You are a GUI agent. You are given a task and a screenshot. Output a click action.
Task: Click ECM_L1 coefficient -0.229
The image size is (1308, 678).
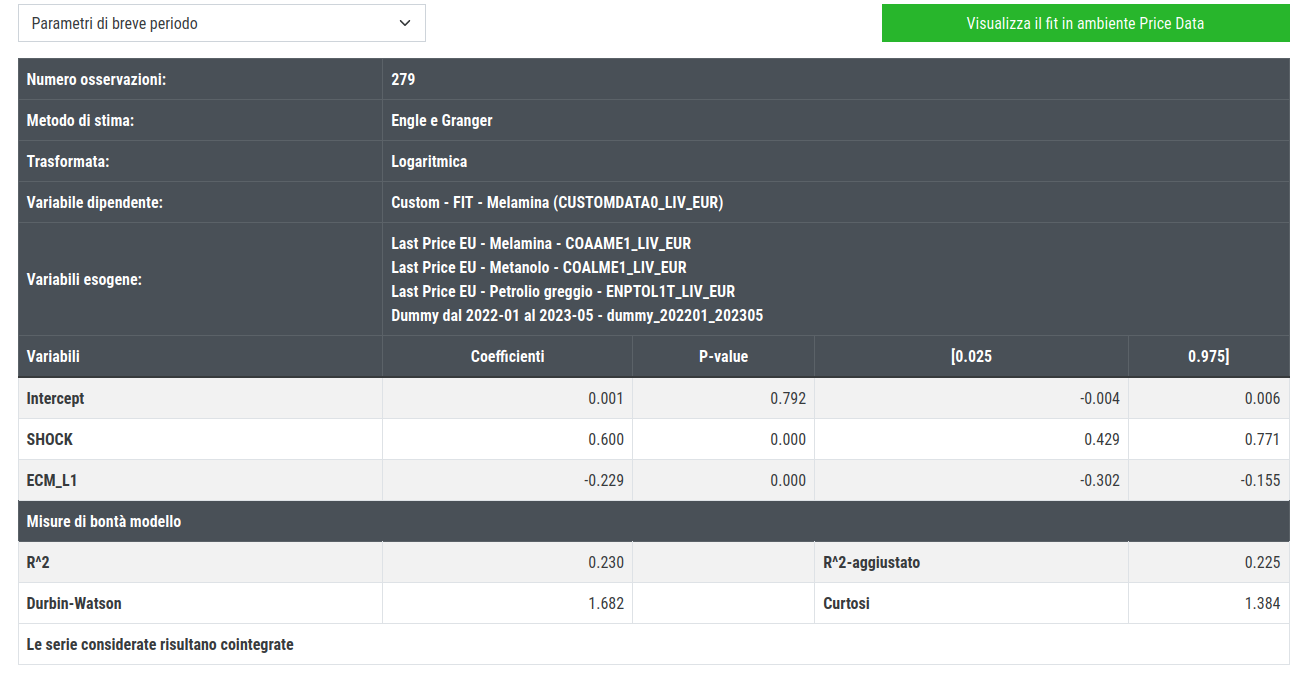point(604,480)
